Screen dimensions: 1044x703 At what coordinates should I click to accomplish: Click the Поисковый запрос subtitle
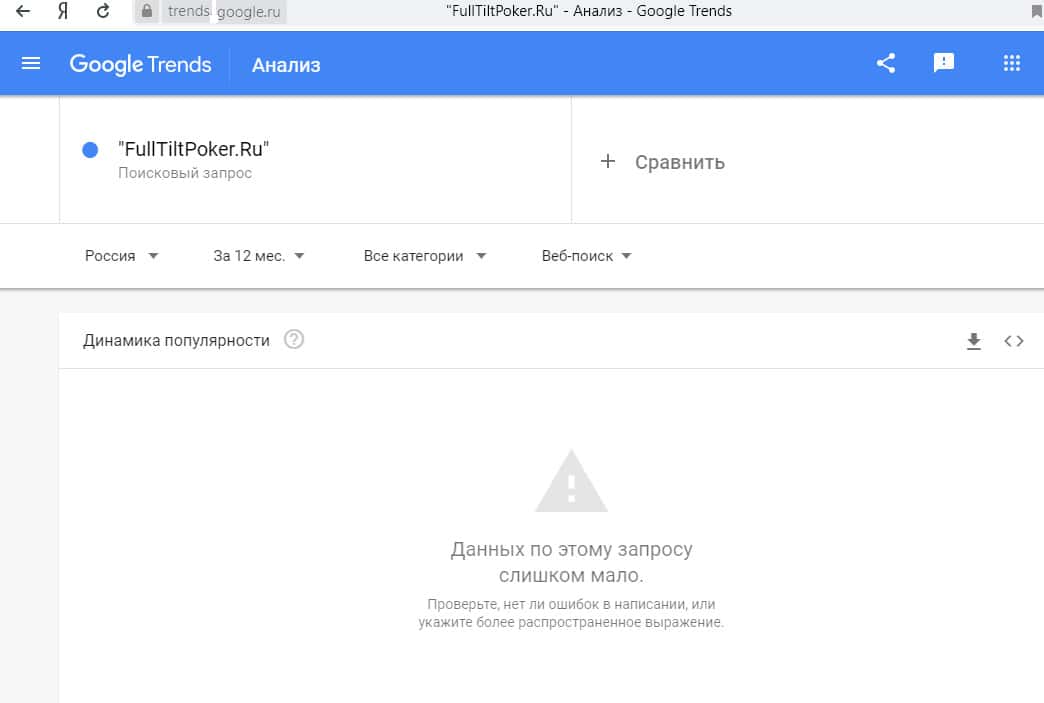(x=185, y=173)
